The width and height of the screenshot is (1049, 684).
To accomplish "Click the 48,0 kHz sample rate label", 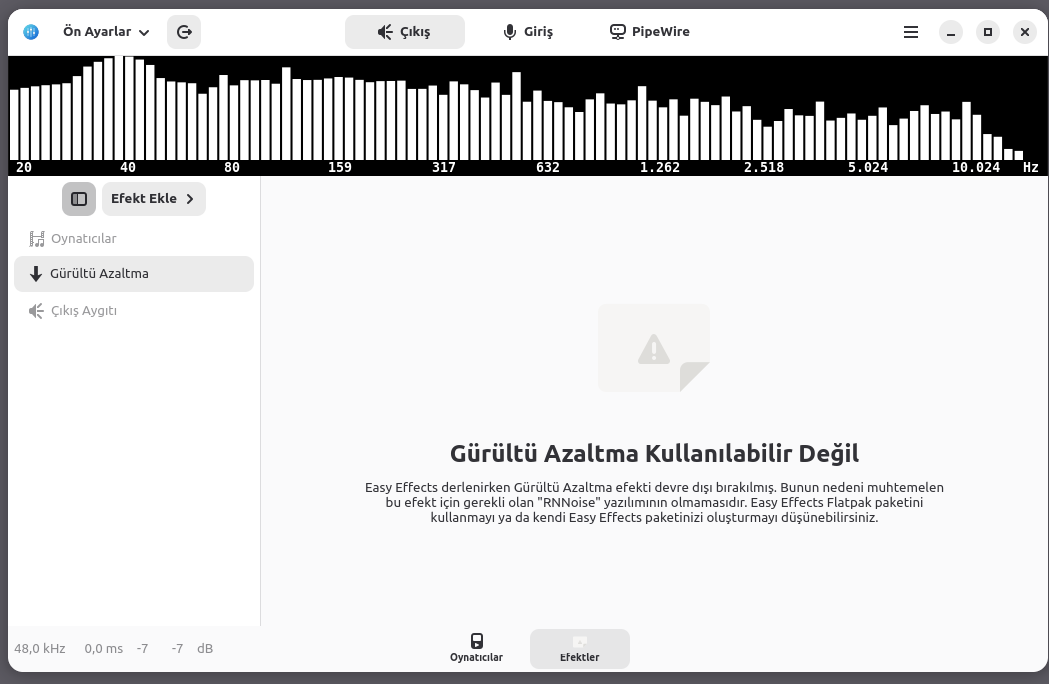I will pyautogui.click(x=40, y=649).
